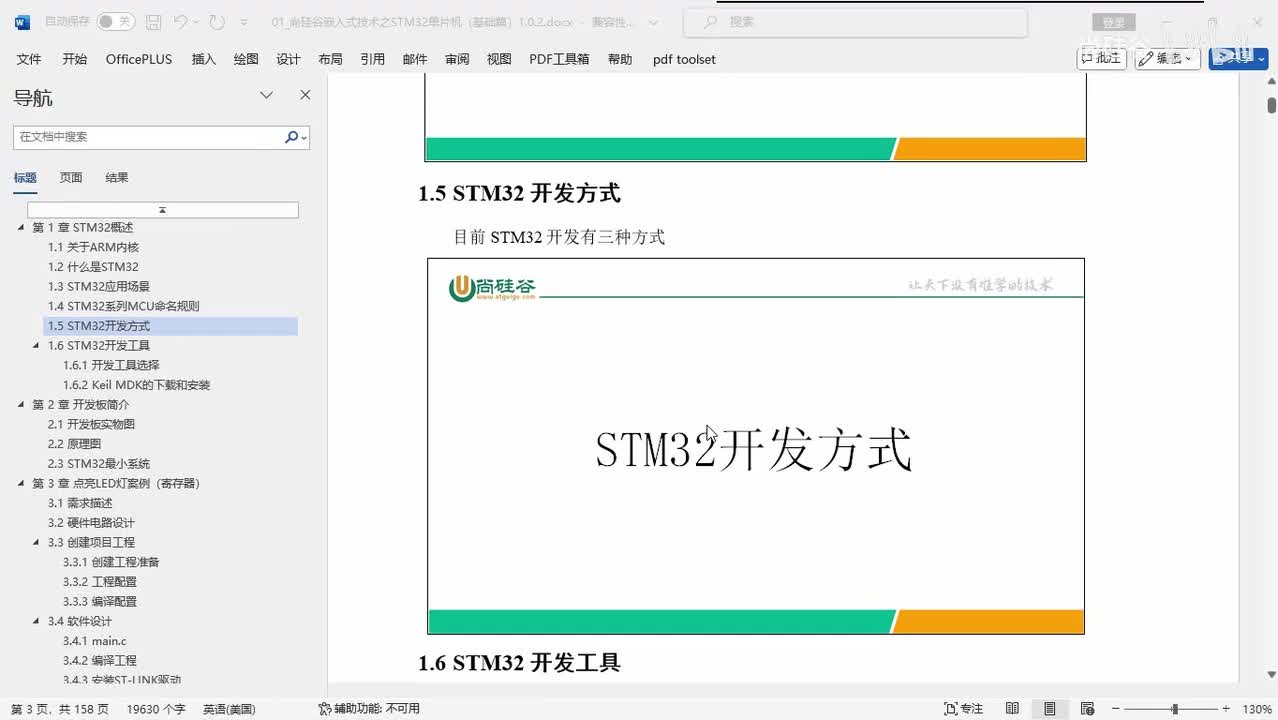Switch to Focus mode (专注) in status bar
This screenshot has height=720, width=1278.
point(963,708)
